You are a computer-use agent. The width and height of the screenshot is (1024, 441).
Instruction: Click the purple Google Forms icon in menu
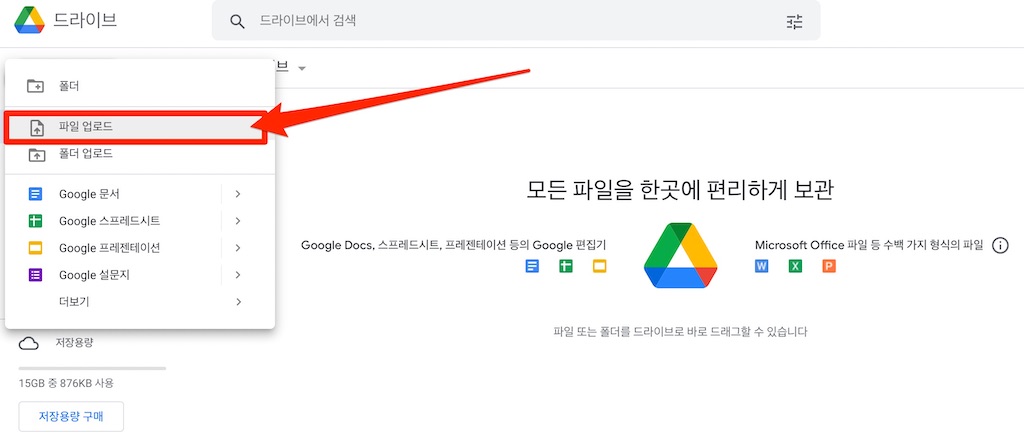click(35, 275)
